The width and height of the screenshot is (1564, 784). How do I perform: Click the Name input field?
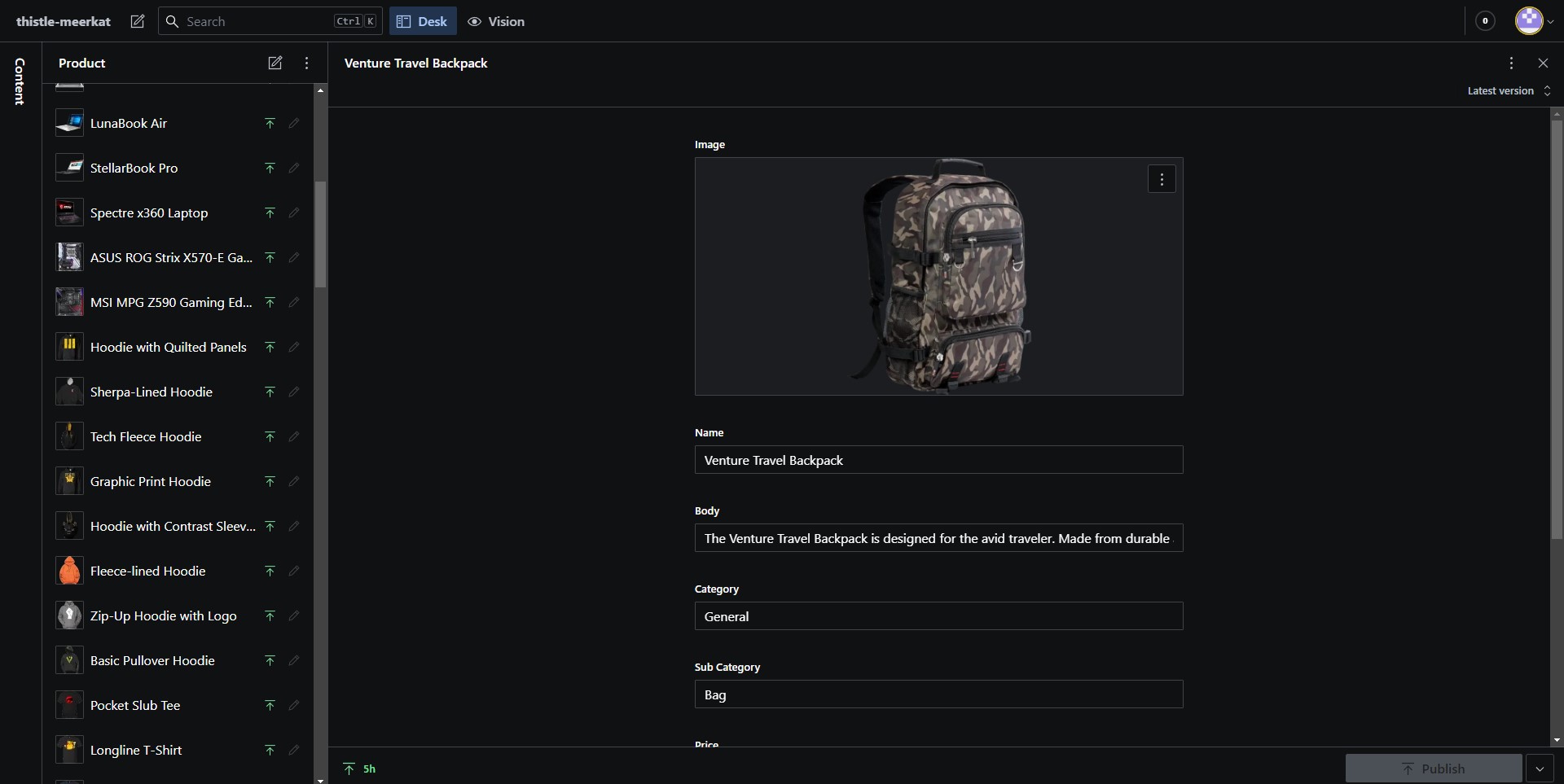pos(937,460)
